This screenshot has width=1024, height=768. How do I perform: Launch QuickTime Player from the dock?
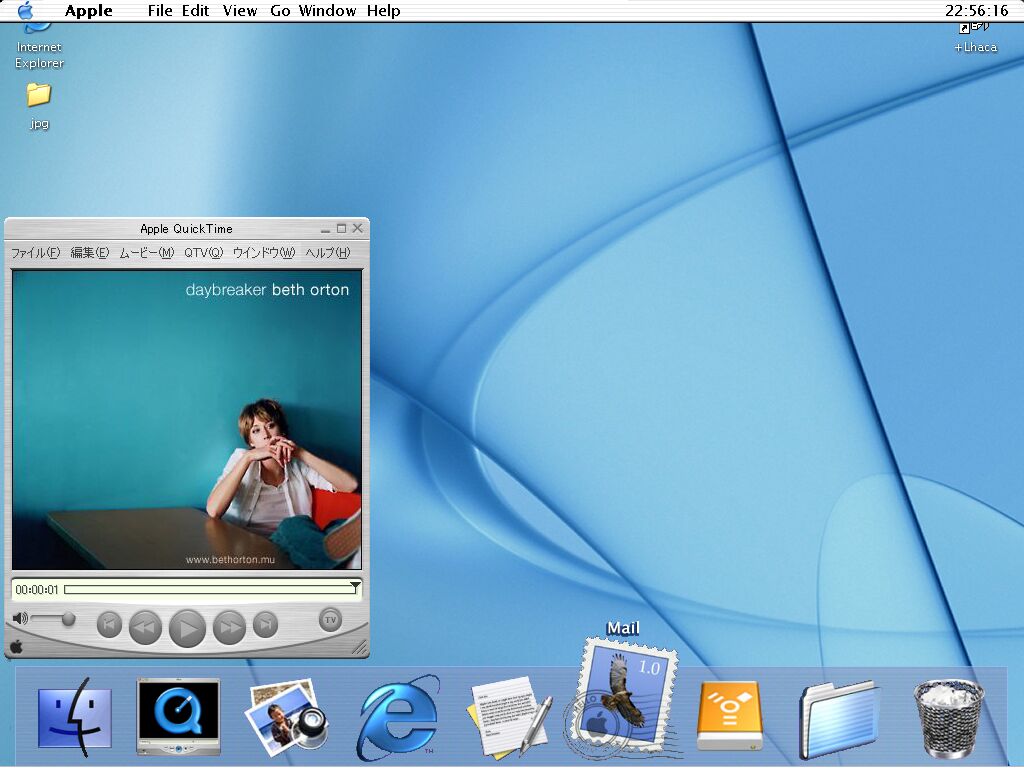tap(178, 716)
